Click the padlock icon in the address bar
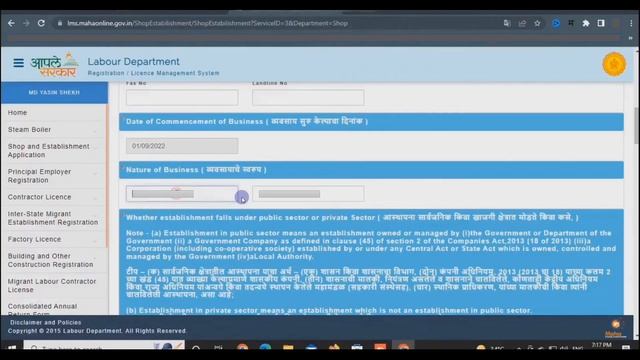 (x=60, y=23)
